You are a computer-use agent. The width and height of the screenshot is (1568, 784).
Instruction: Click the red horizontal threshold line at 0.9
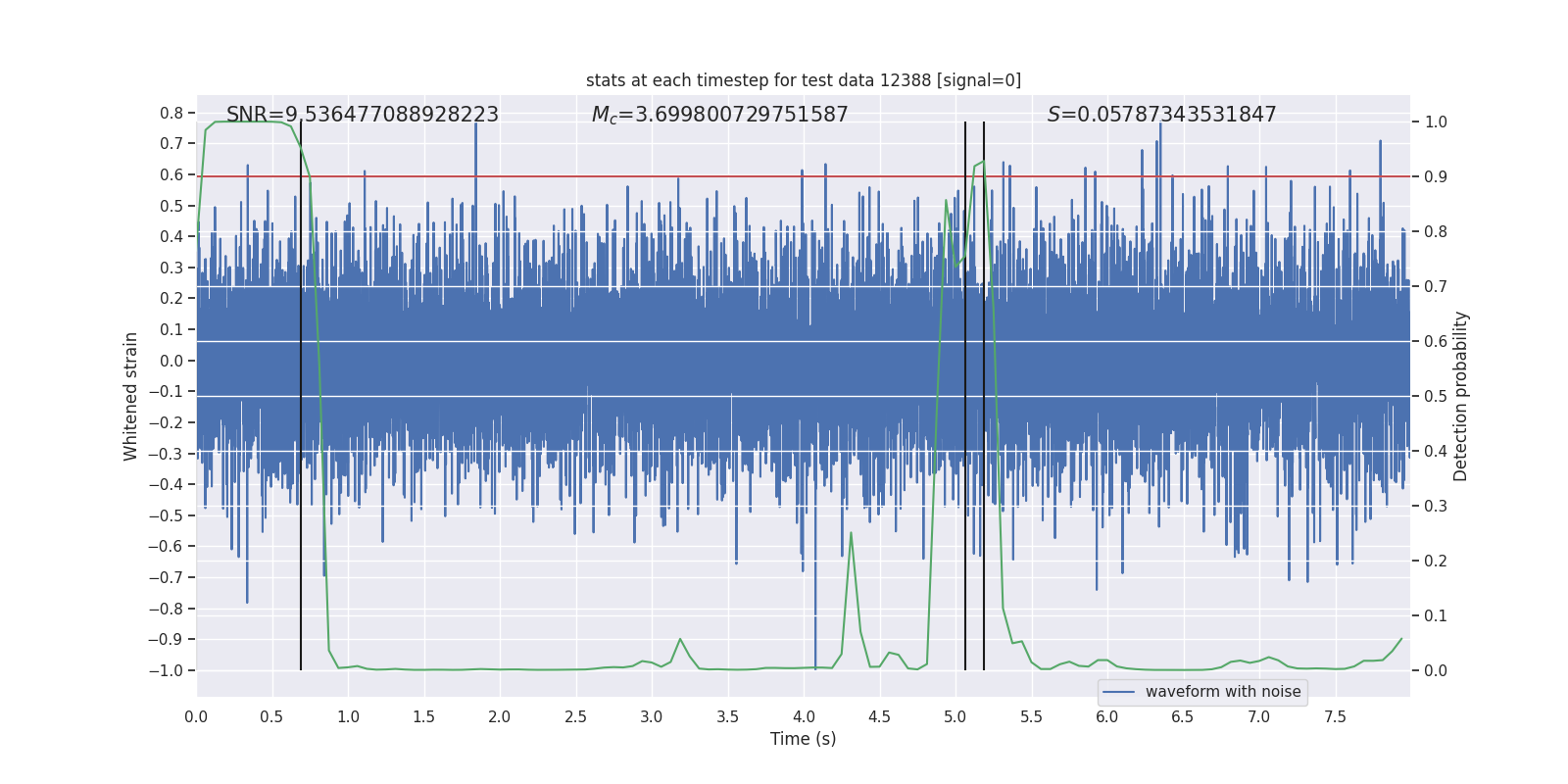click(x=804, y=176)
